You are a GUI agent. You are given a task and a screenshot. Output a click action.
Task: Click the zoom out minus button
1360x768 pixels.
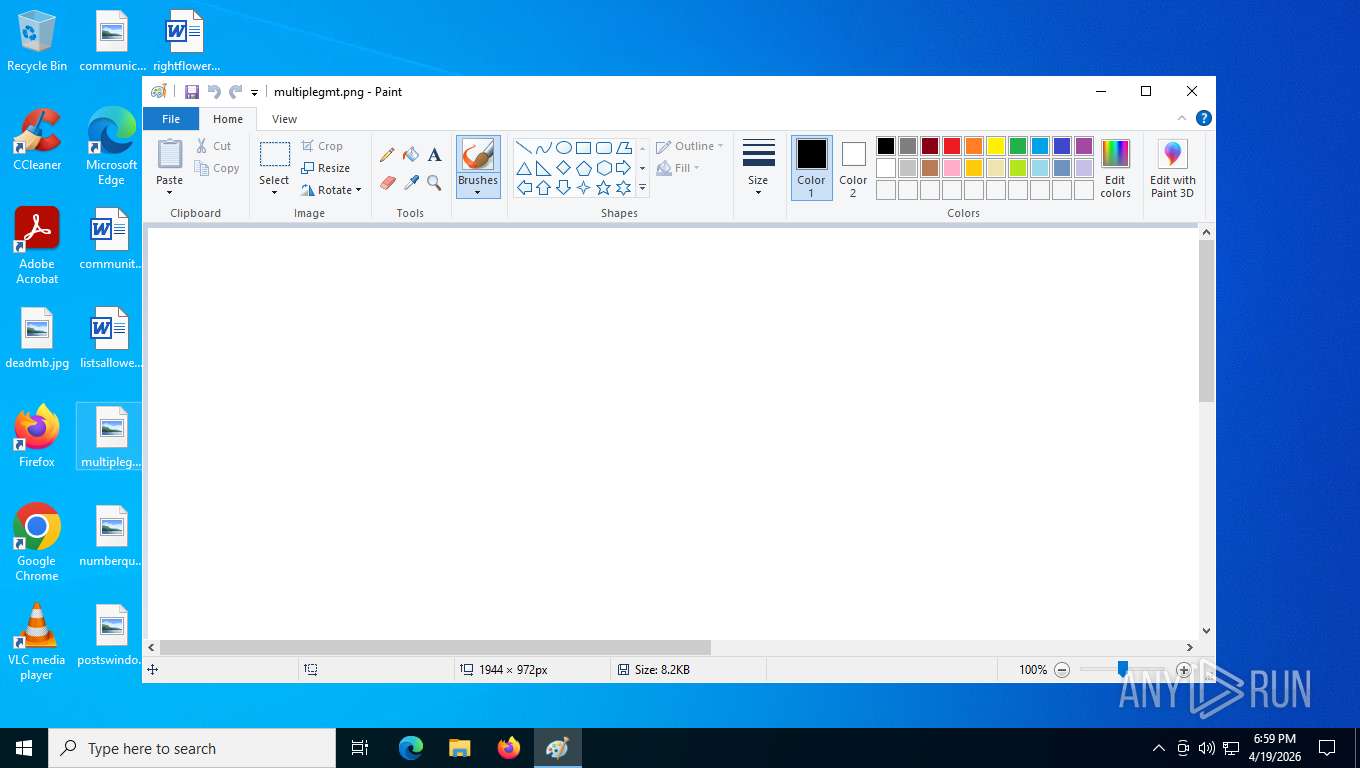[1062, 670]
